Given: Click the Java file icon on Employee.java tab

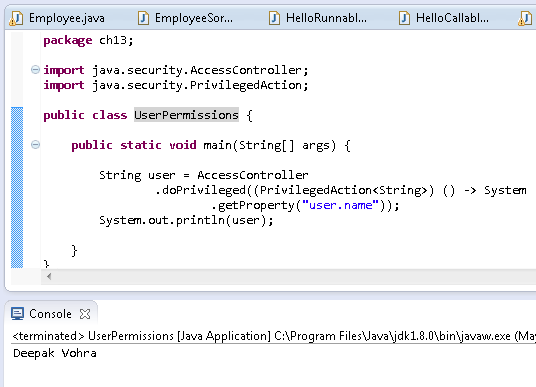Looking at the screenshot, I should pos(16,18).
